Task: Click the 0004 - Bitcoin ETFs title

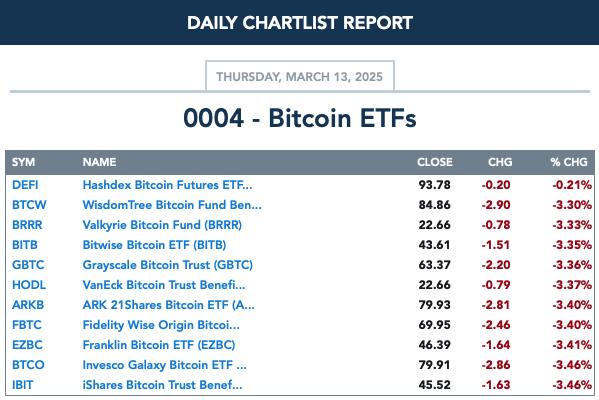Action: (x=300, y=118)
